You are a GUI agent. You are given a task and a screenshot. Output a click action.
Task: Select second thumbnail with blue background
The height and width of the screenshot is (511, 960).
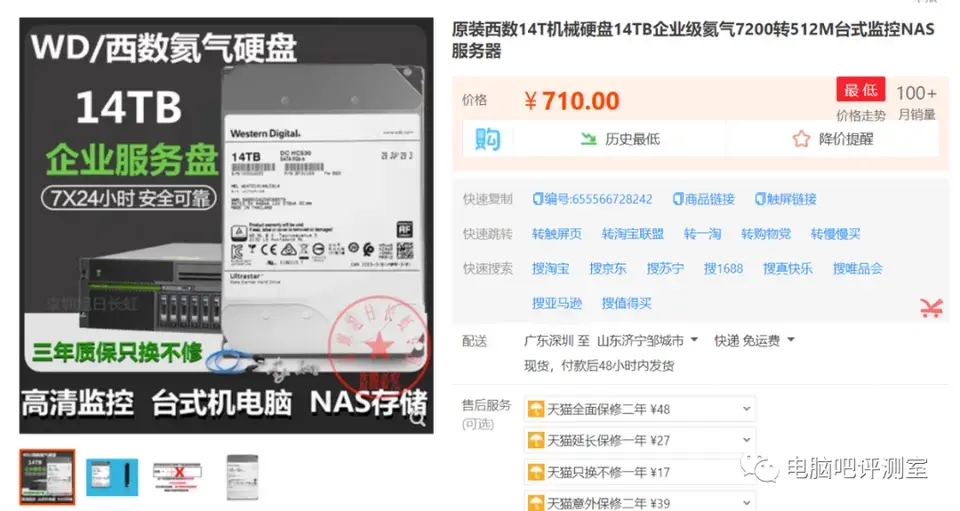(112, 477)
